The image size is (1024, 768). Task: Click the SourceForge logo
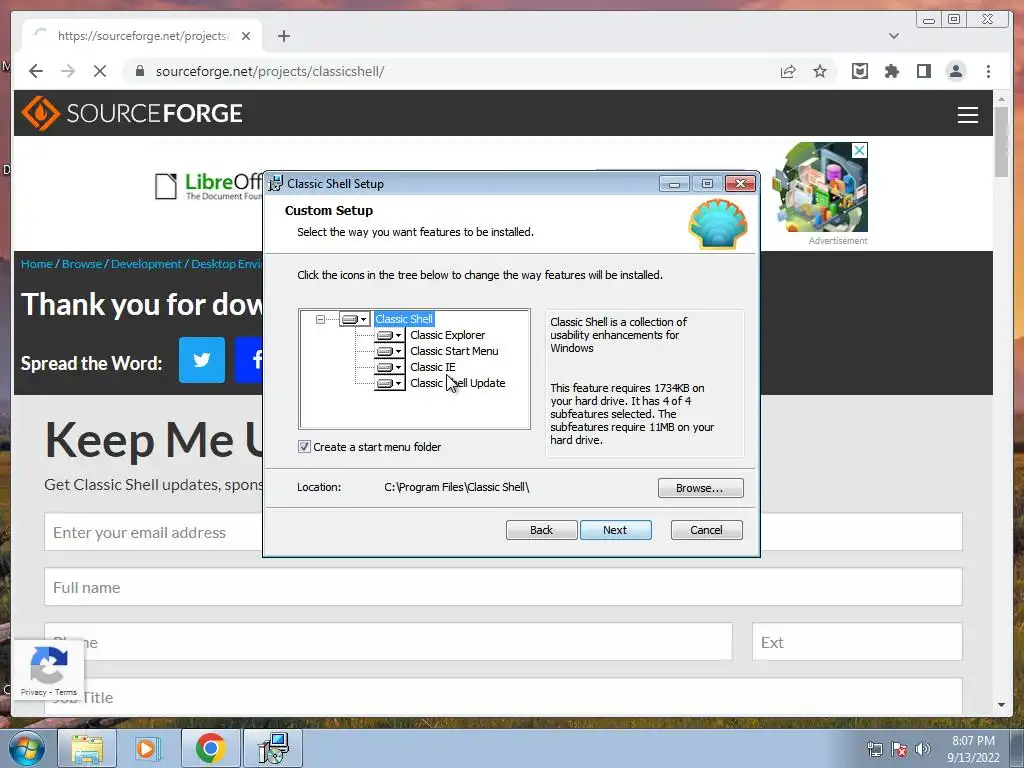[132, 113]
